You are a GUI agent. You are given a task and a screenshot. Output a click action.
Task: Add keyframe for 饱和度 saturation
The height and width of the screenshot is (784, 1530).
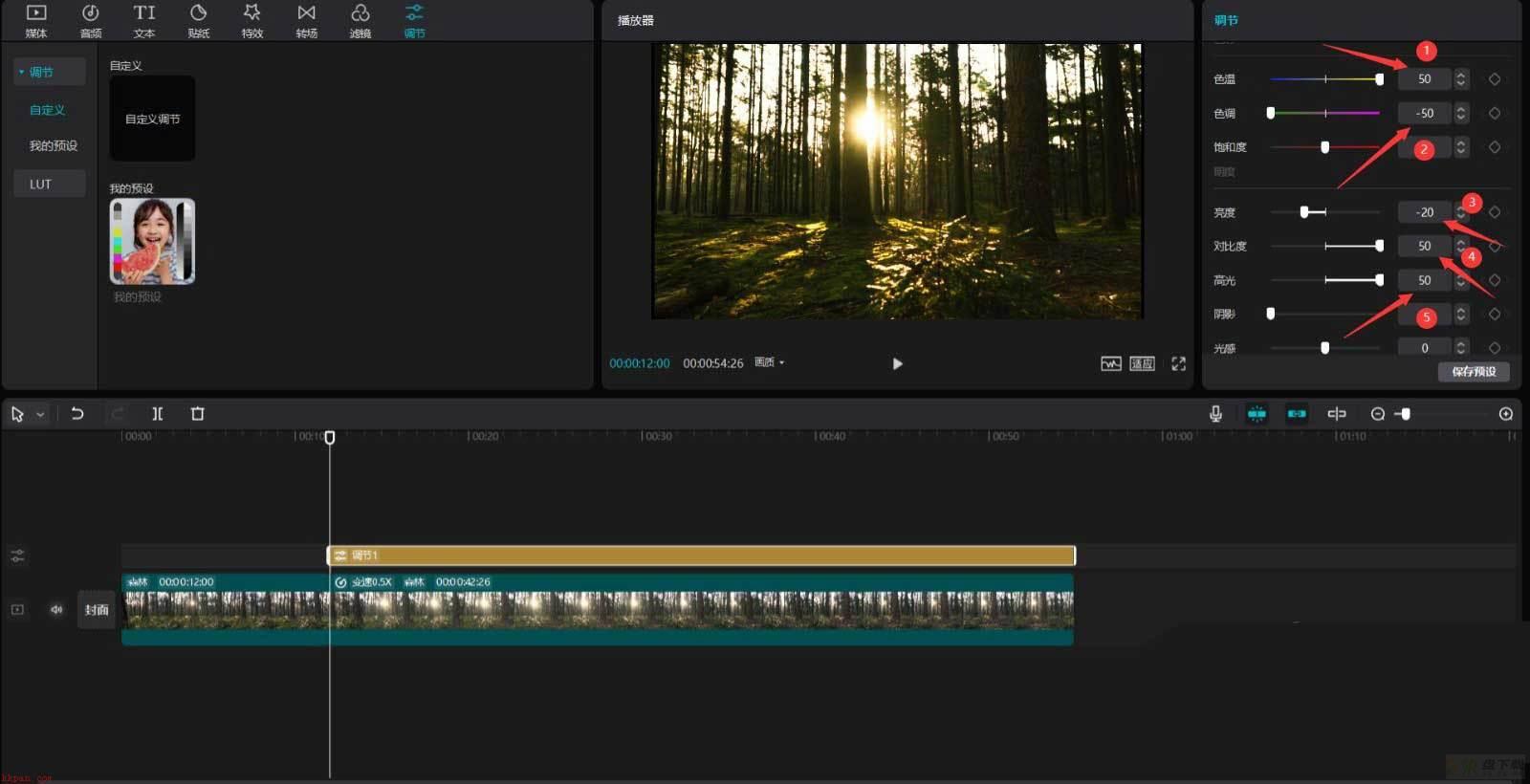click(x=1495, y=147)
